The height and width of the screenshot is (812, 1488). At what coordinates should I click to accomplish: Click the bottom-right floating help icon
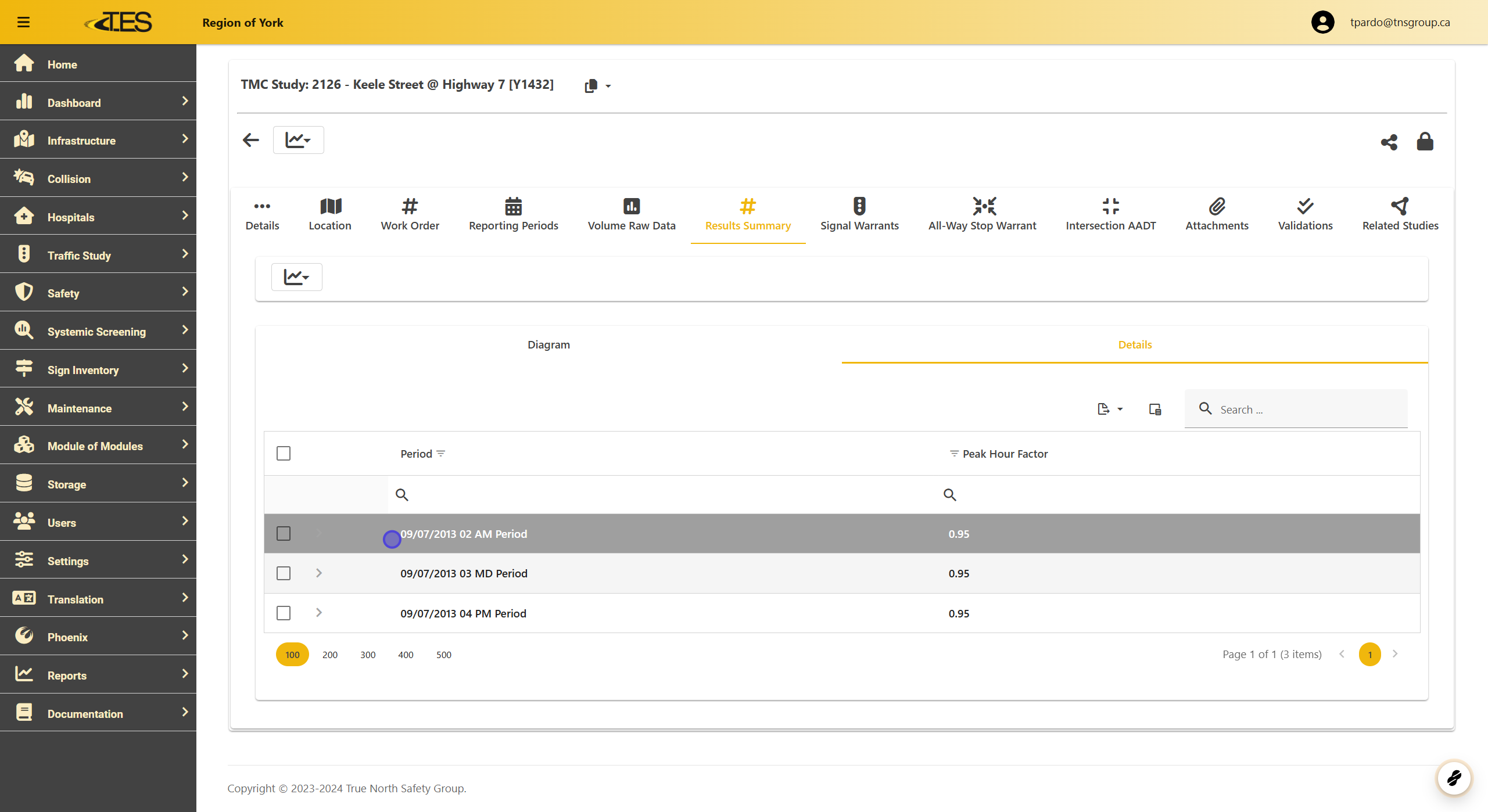pyautogui.click(x=1454, y=777)
